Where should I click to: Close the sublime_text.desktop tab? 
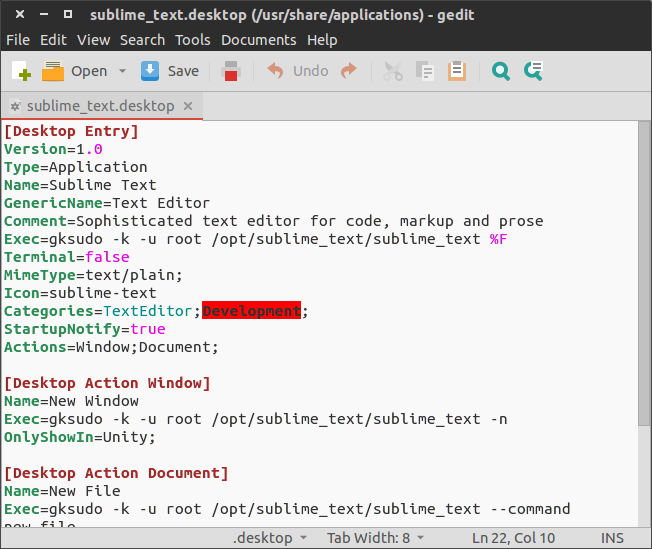pyautogui.click(x=188, y=106)
